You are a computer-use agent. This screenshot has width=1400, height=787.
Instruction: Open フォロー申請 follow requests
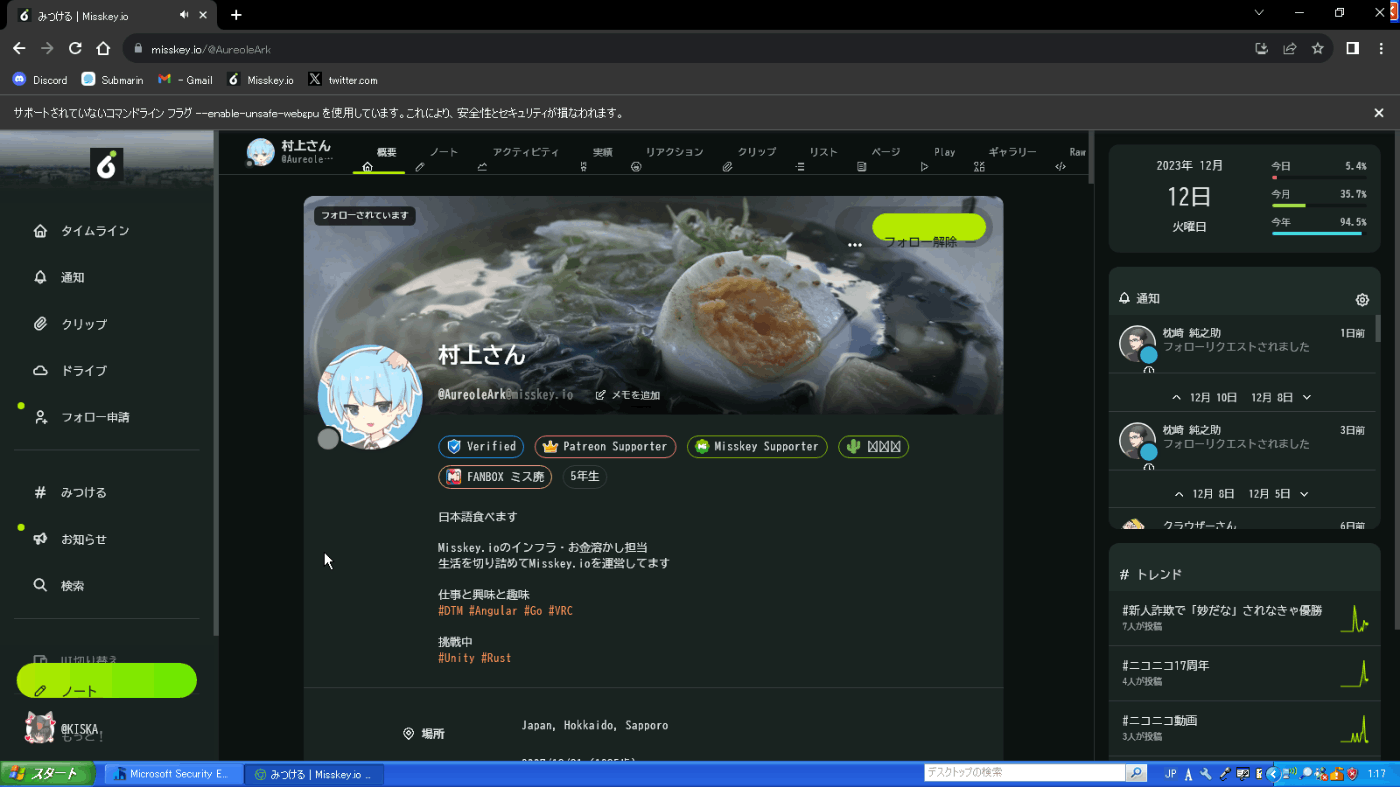coord(82,417)
